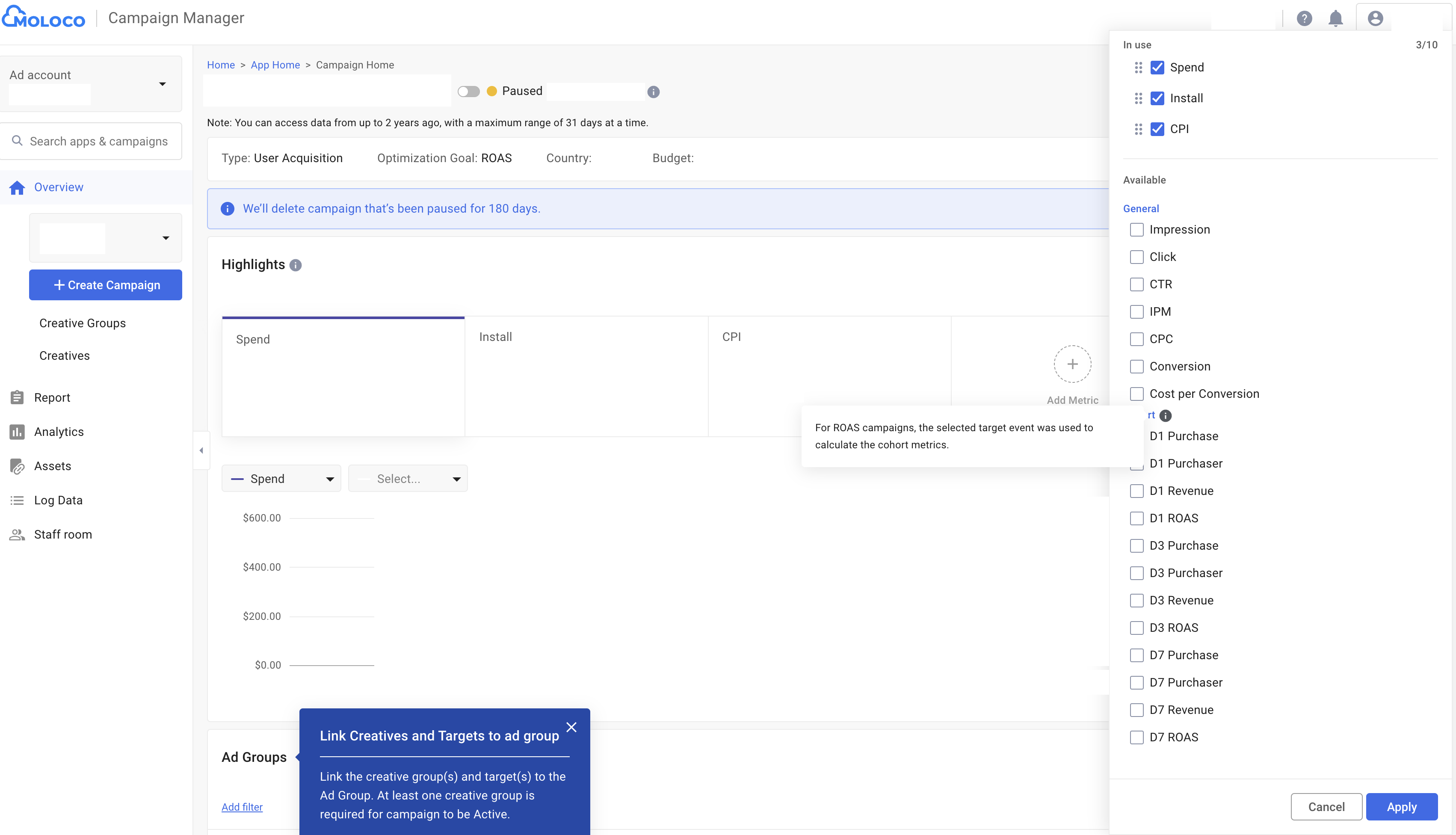The height and width of the screenshot is (835, 1456).
Task: Open the Spend metric dropdown above chart
Action: (281, 478)
